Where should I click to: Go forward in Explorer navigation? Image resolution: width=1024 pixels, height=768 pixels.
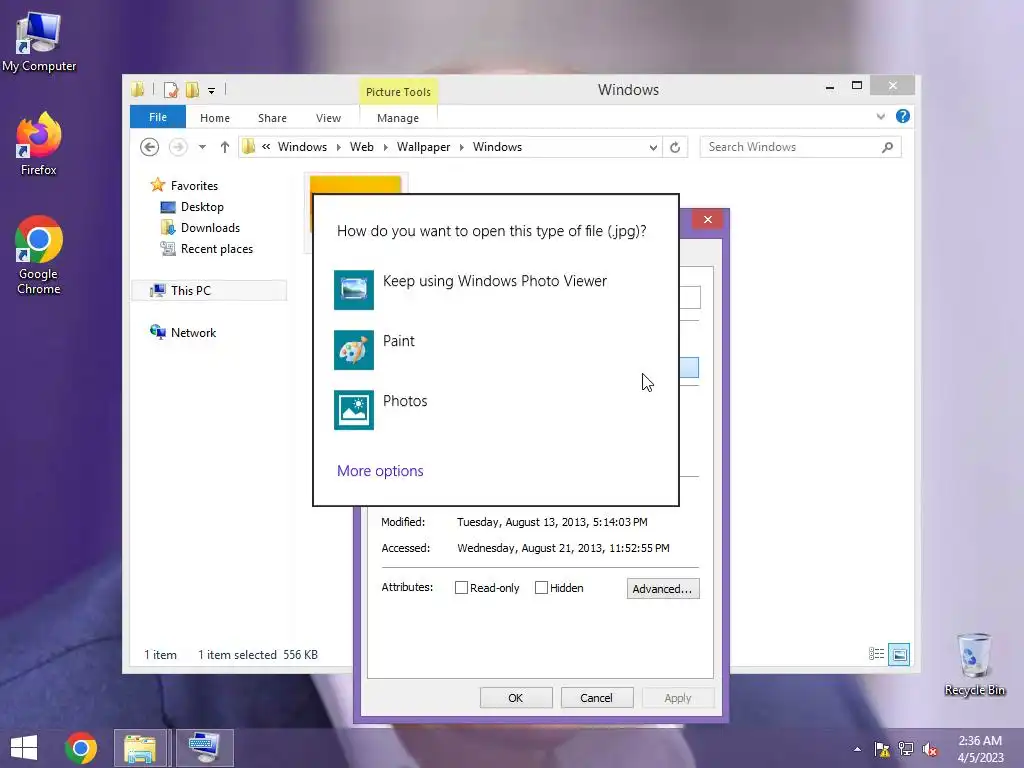click(x=178, y=147)
